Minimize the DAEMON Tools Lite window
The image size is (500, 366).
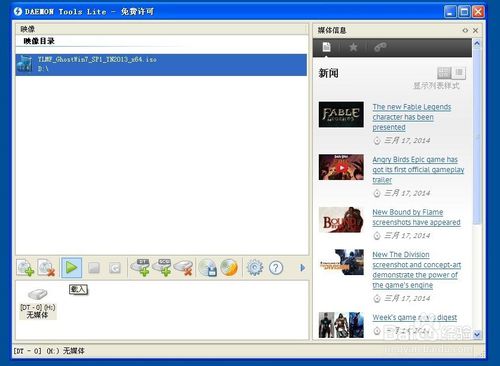[450, 12]
